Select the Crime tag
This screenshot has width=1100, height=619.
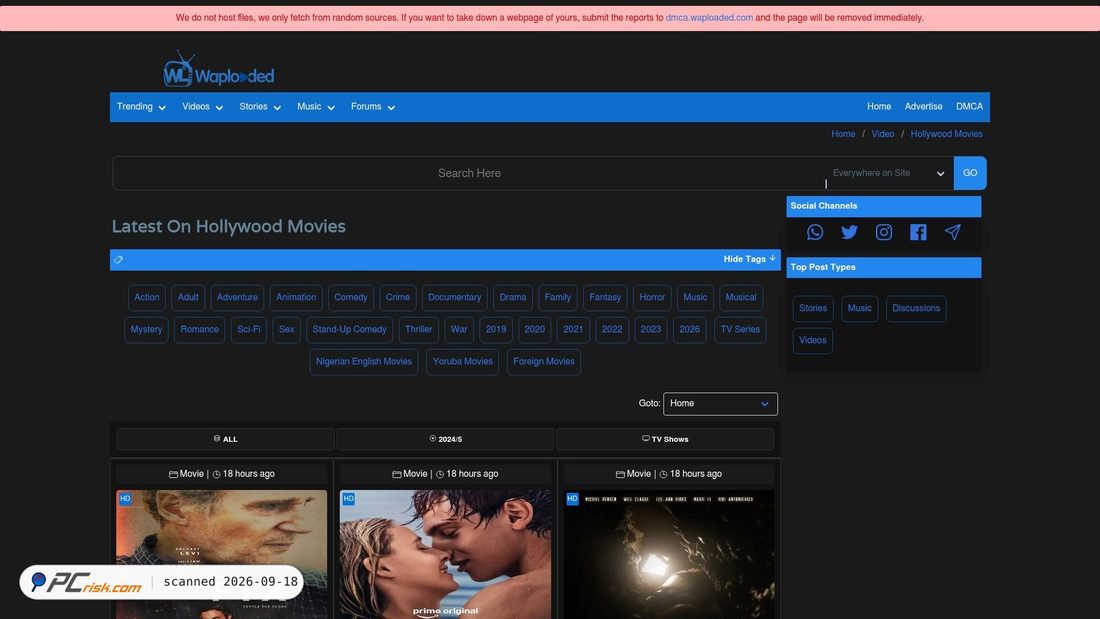coord(398,298)
